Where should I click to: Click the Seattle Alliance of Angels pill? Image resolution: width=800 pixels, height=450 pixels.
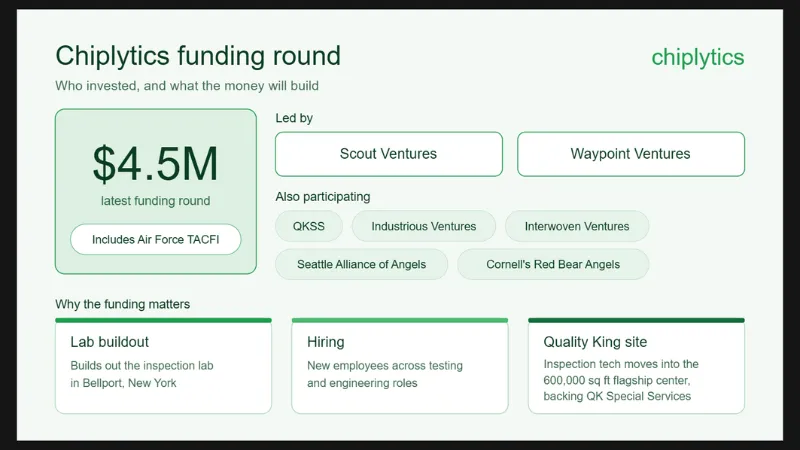tap(361, 264)
